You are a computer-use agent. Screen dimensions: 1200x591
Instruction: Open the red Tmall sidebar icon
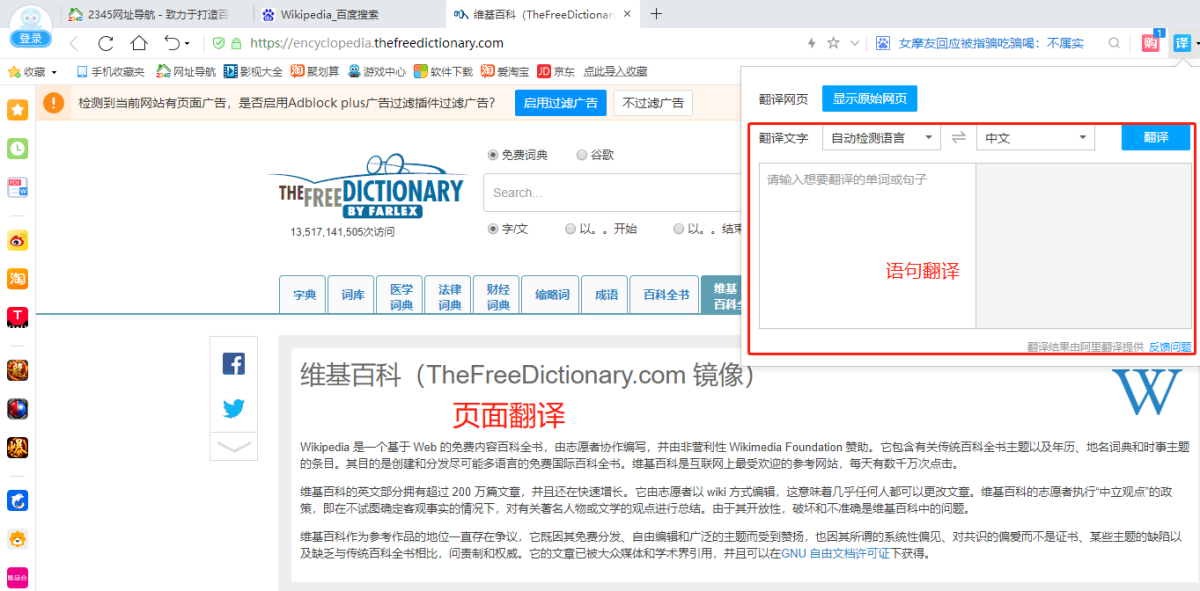point(17,317)
